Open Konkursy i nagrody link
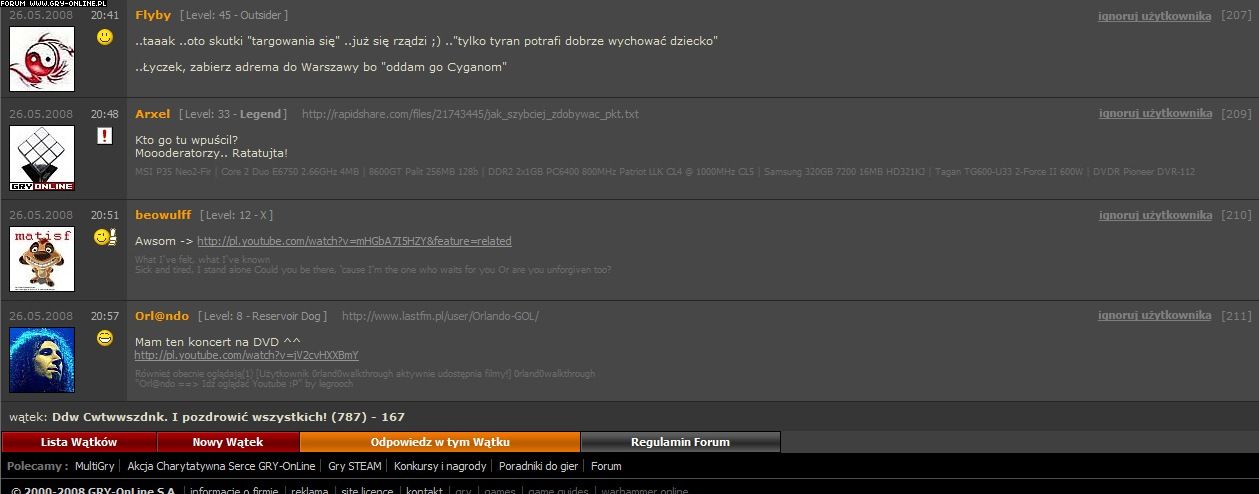This screenshot has height=494, width=1259. pos(440,466)
